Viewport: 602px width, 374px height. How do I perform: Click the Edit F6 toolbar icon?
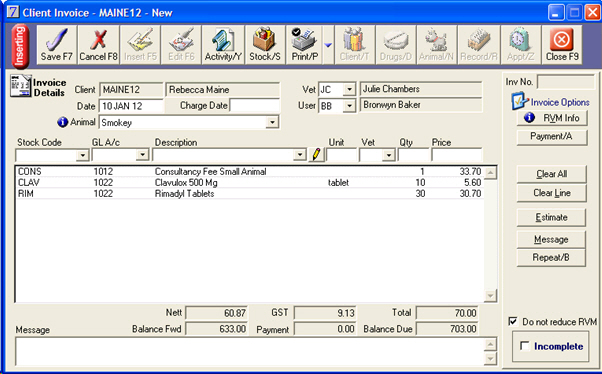click(181, 45)
